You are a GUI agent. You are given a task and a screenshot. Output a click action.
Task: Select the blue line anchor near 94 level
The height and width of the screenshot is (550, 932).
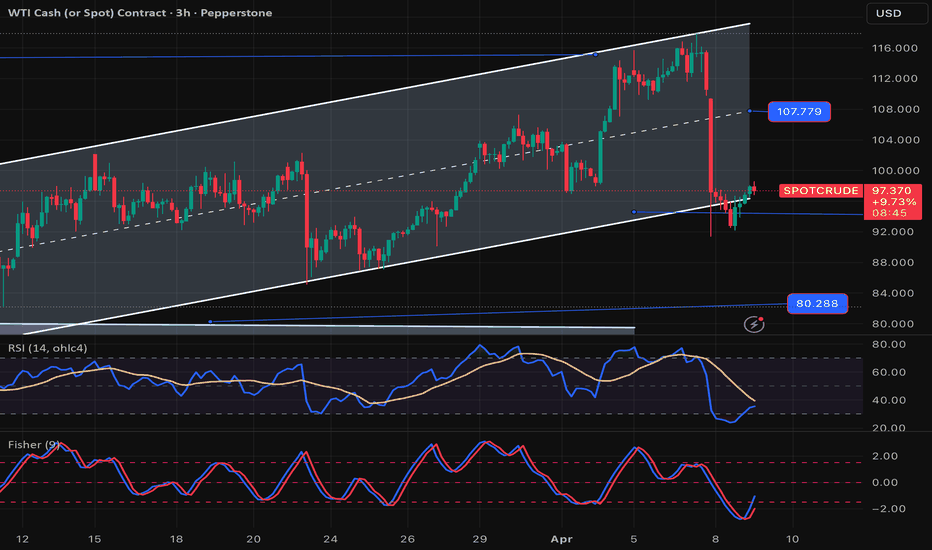(x=634, y=211)
